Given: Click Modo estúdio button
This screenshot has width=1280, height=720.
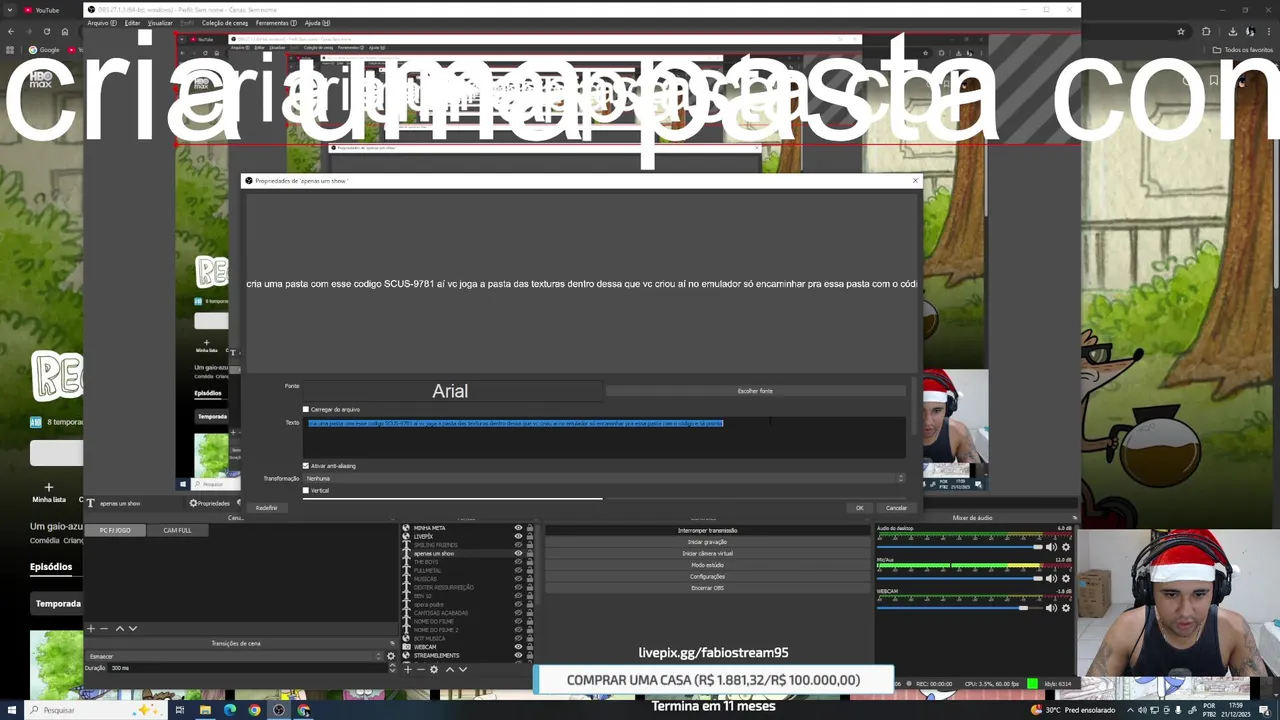Looking at the screenshot, I should (707, 565).
